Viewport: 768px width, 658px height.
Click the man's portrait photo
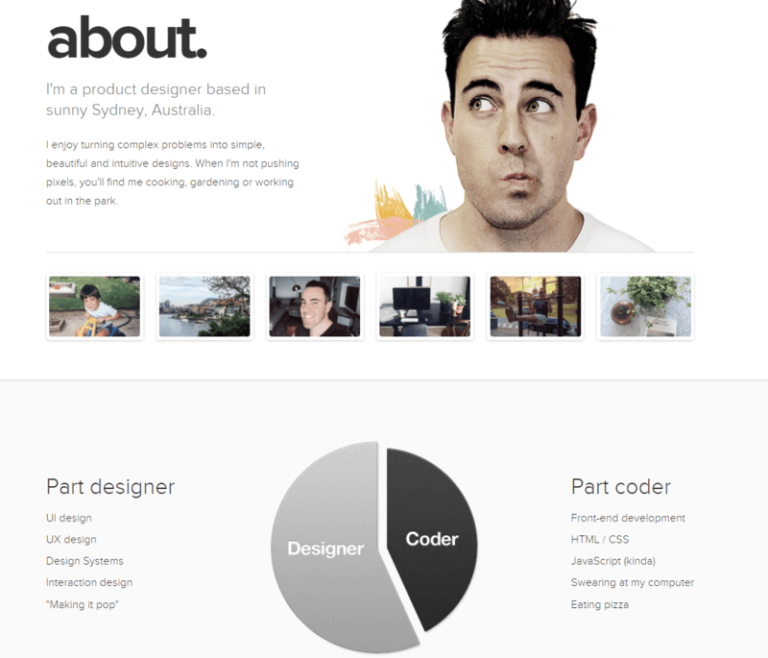(520, 120)
